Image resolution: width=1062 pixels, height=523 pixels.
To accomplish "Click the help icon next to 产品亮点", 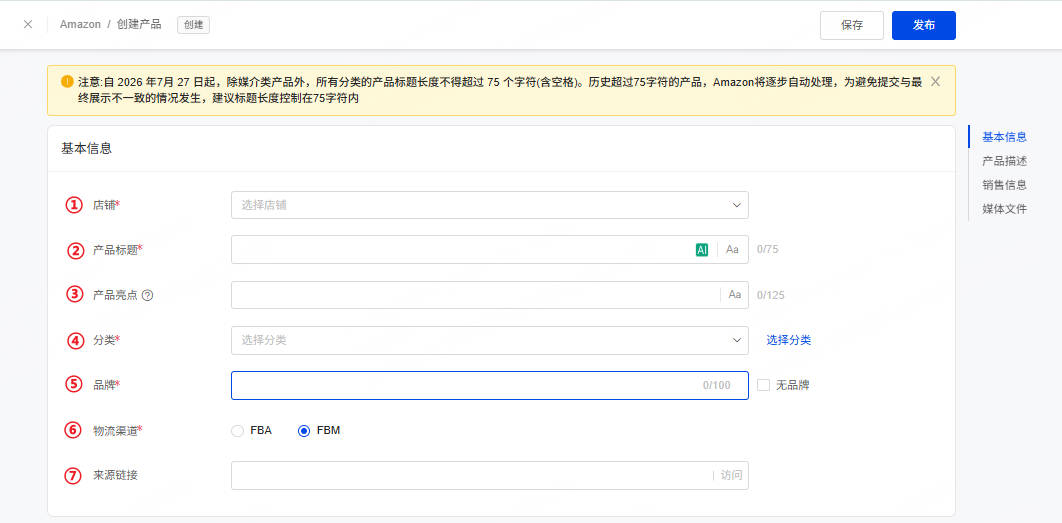I will (x=148, y=295).
